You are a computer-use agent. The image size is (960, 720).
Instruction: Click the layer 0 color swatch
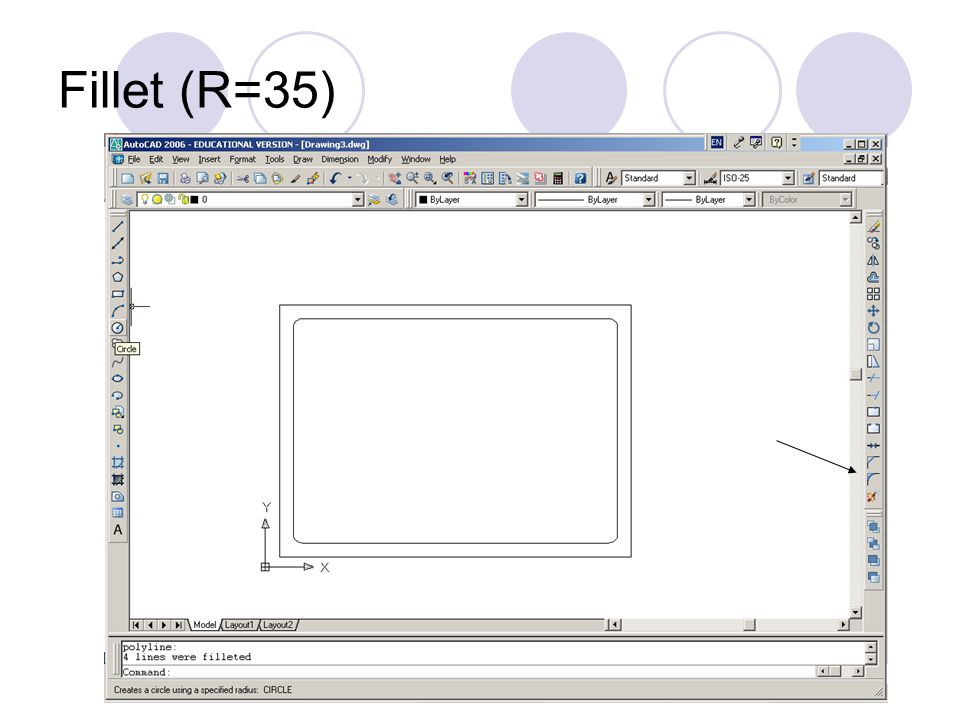(x=194, y=200)
